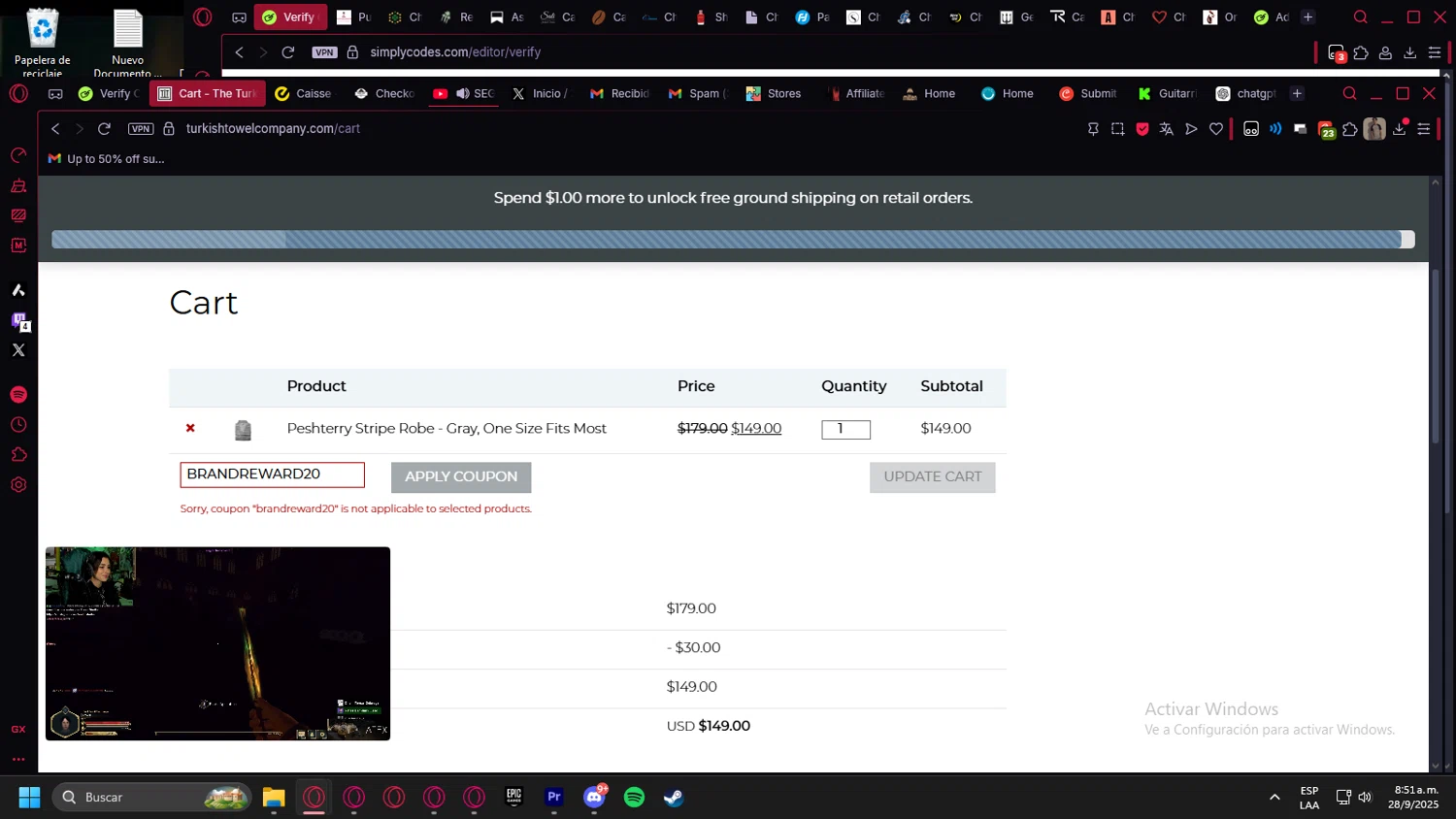Open the translate page icon in toolbar
This screenshot has height=819, width=1456.
click(x=1167, y=129)
